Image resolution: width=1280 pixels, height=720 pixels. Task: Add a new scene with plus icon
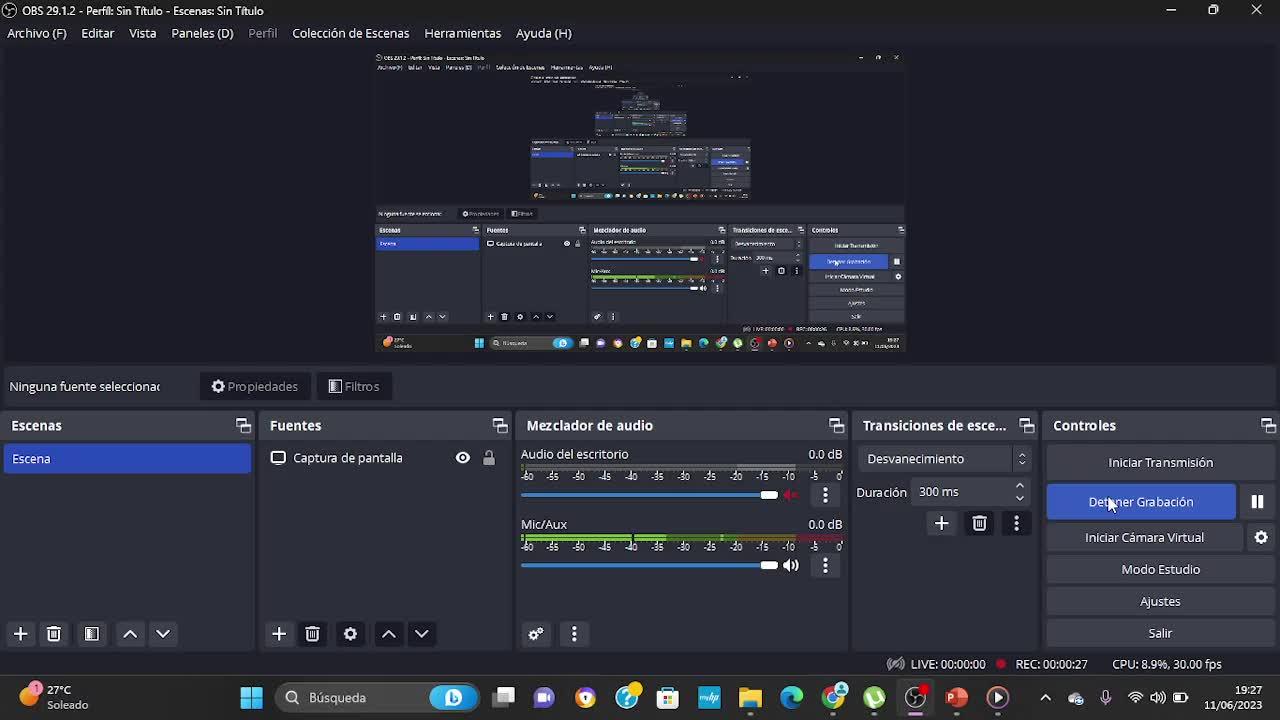tap(20, 634)
